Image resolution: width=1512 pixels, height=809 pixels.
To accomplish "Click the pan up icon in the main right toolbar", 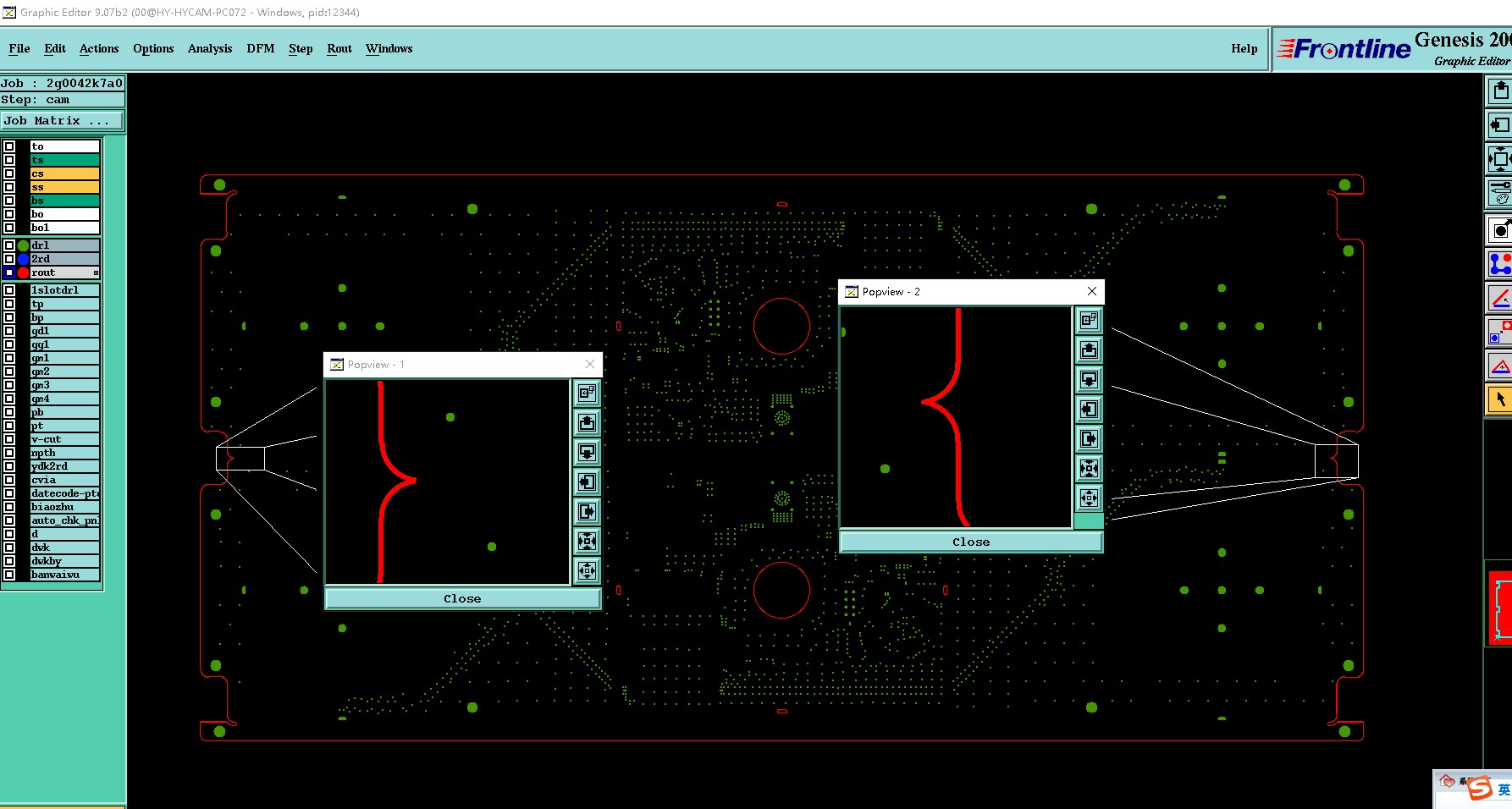I will pos(1500,91).
